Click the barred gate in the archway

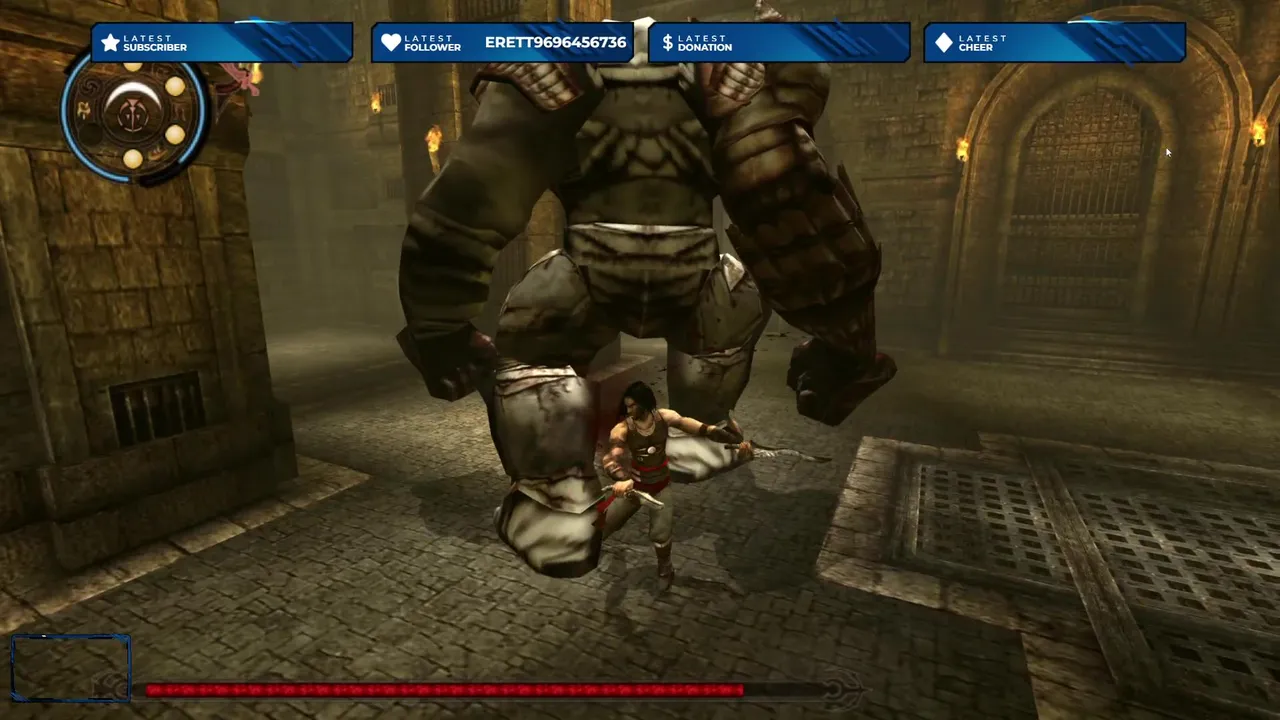pyautogui.click(x=1080, y=195)
